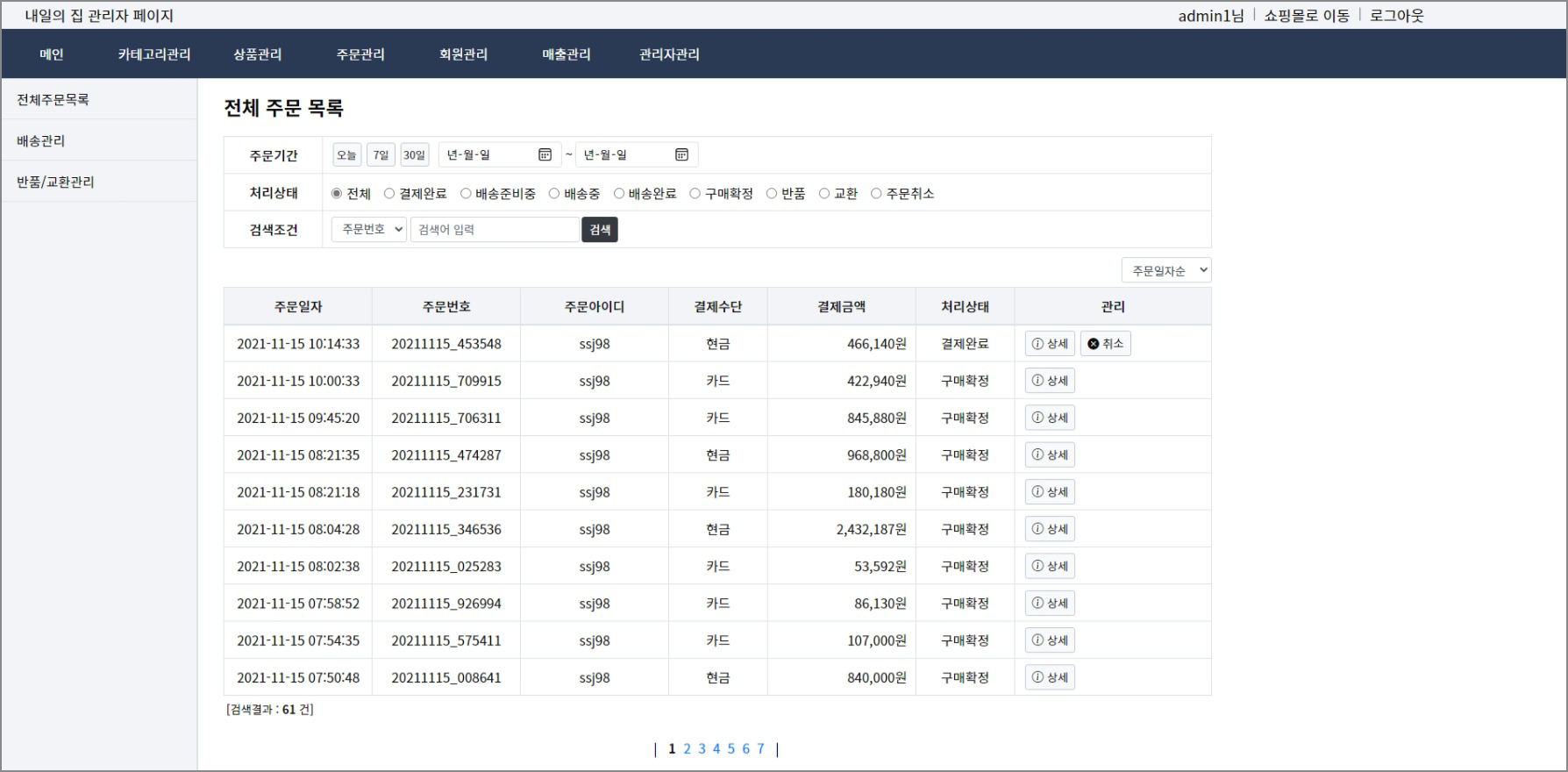Focus the 검색어 입력 search field
Screen dimensions: 1568x772
point(495,230)
